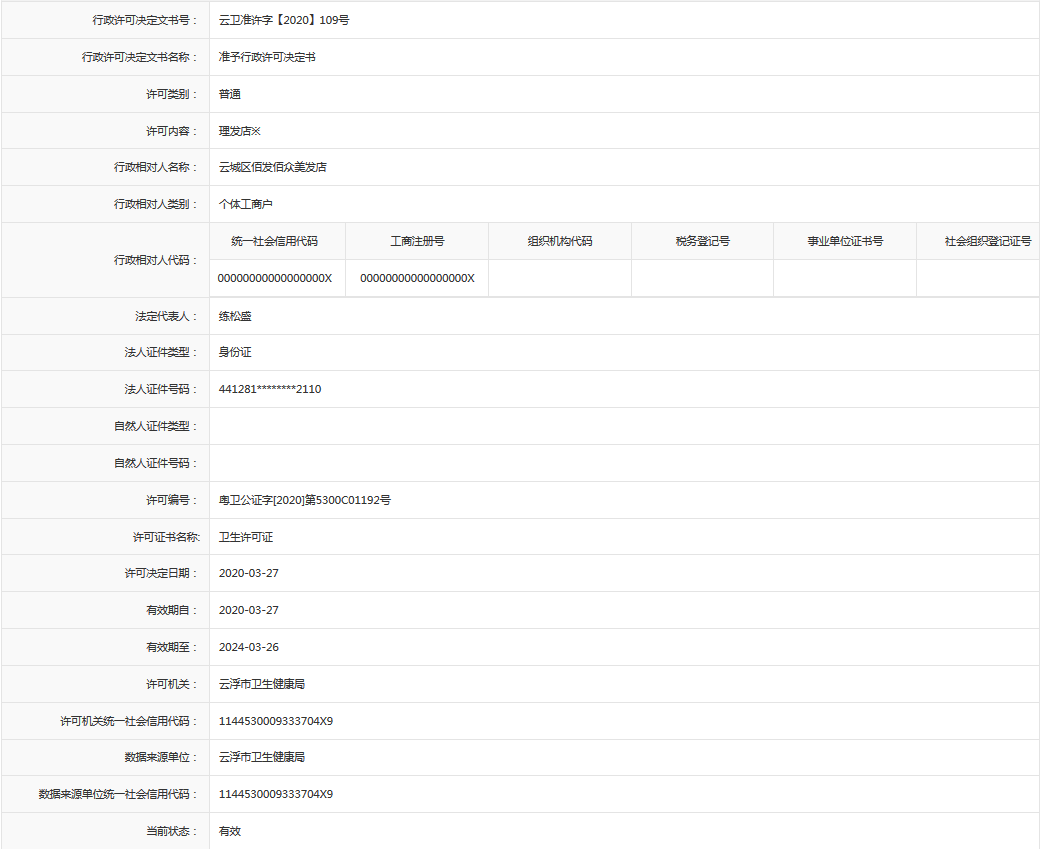Click the label 有效期至
This screenshot has height=849, width=1041.
172,648
